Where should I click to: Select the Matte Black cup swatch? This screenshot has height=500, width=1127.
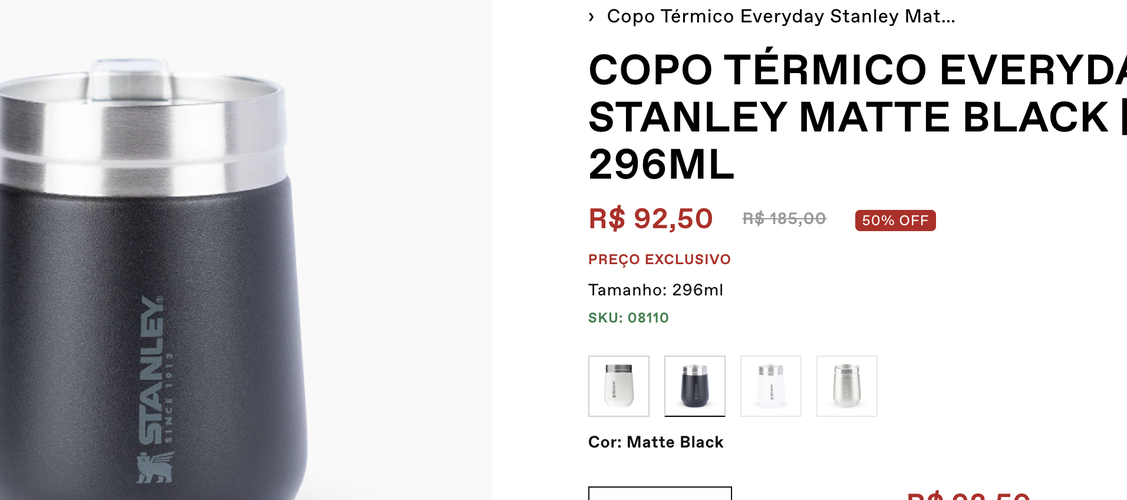coord(694,386)
